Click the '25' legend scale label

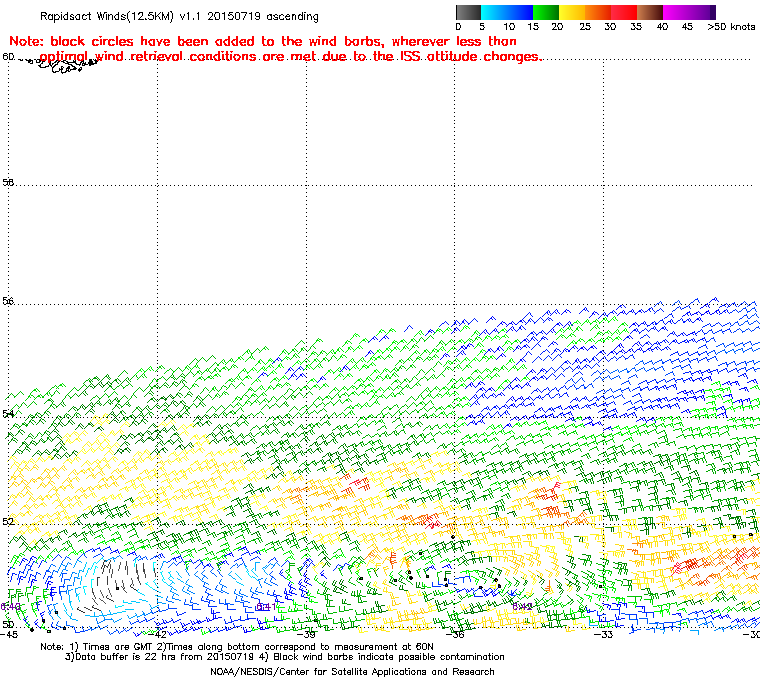pyautogui.click(x=585, y=27)
